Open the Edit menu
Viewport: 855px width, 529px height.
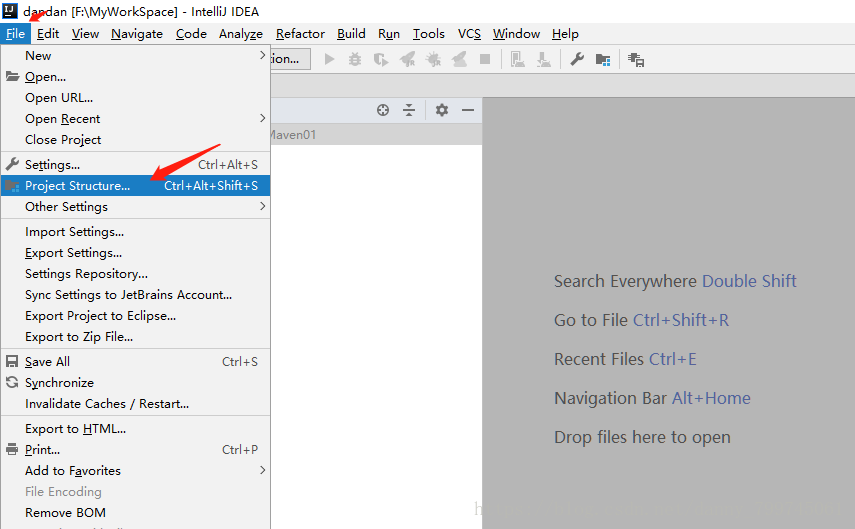click(x=48, y=34)
